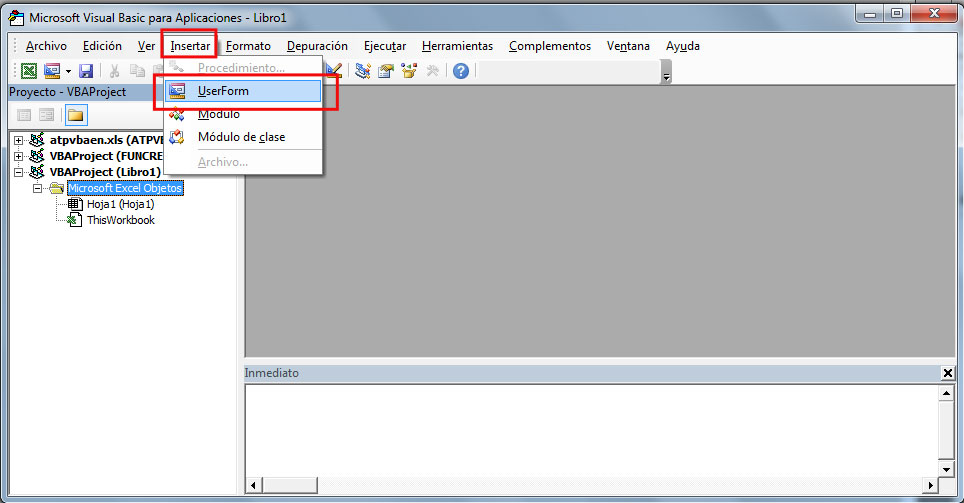The image size is (964, 503).
Task: Click the View Microsoft Excel toolbar icon
Action: pos(29,71)
